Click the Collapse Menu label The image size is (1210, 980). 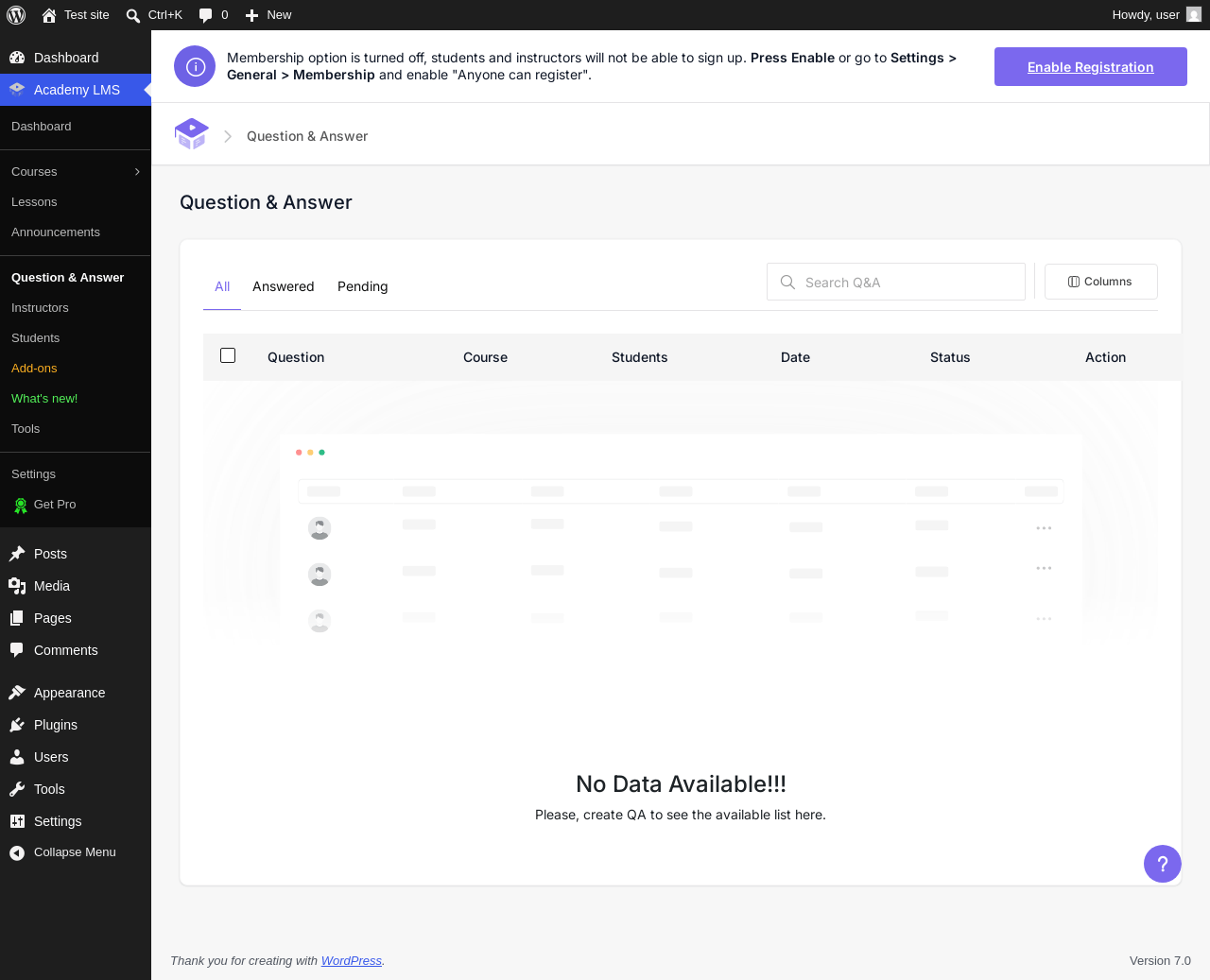click(75, 852)
